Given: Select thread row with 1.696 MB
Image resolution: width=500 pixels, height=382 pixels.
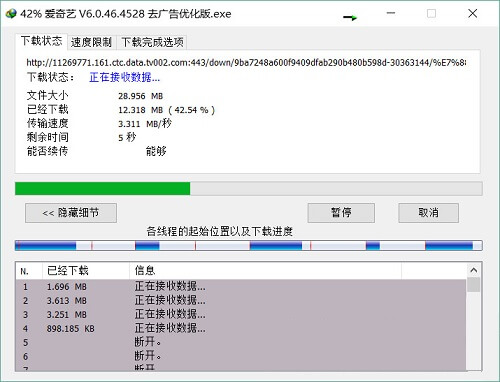Looking at the screenshot, I should [x=241, y=287].
